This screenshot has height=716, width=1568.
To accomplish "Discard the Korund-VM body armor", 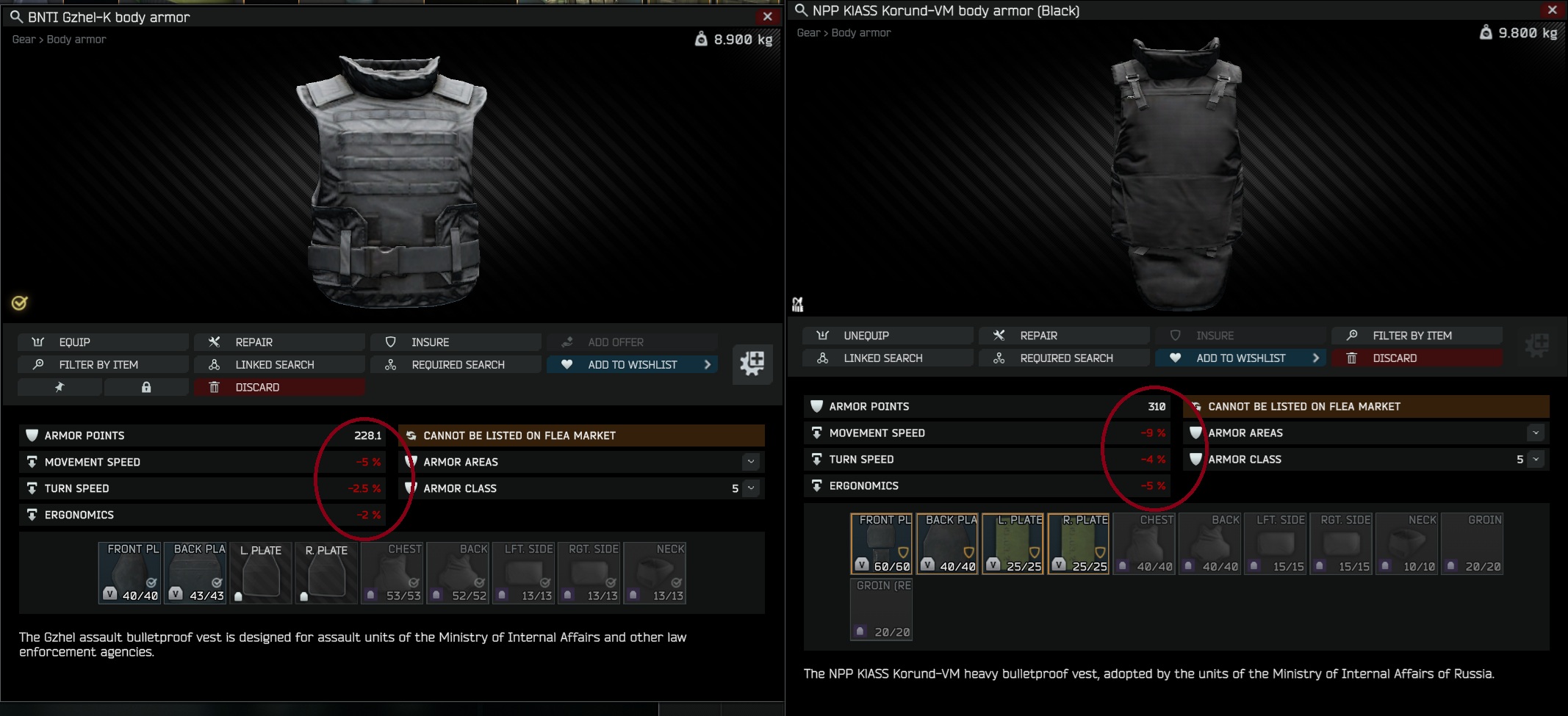I will pos(1417,358).
